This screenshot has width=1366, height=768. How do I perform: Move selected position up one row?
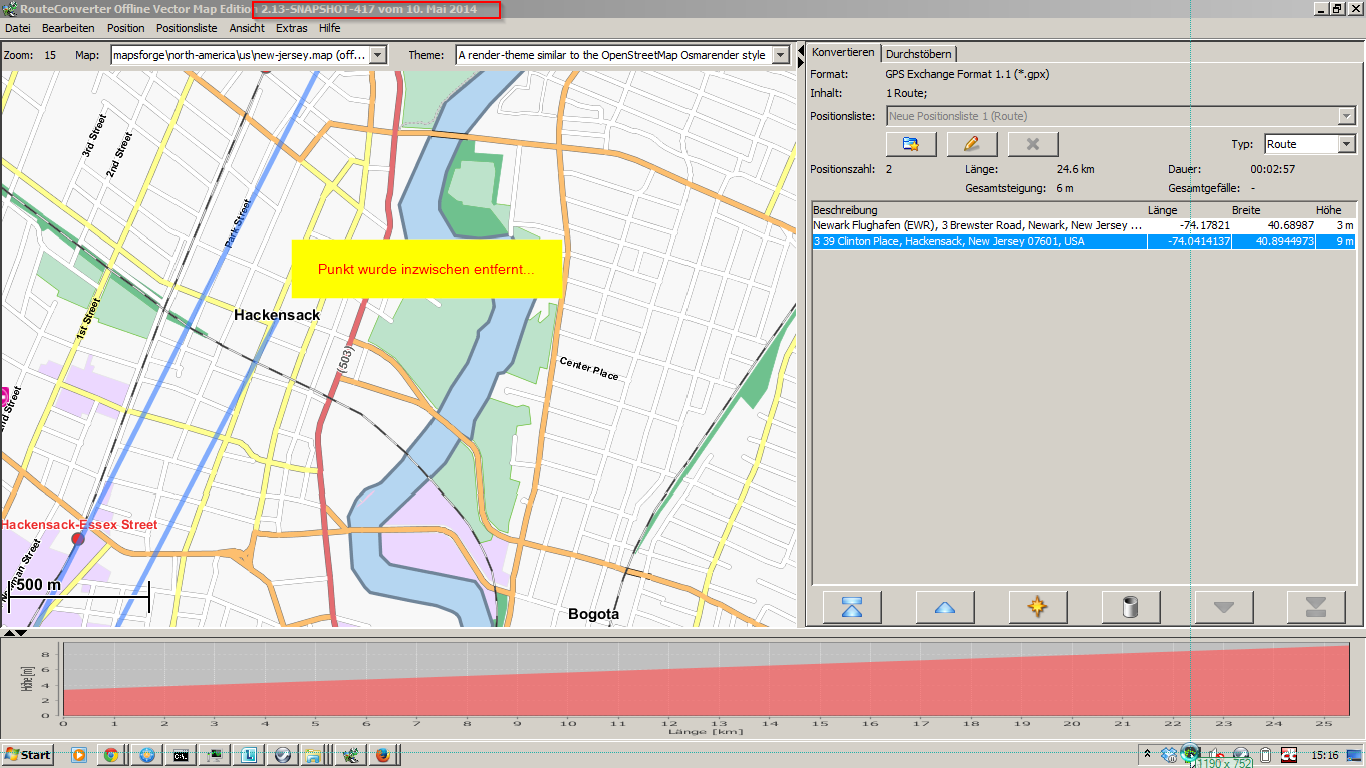coord(945,607)
